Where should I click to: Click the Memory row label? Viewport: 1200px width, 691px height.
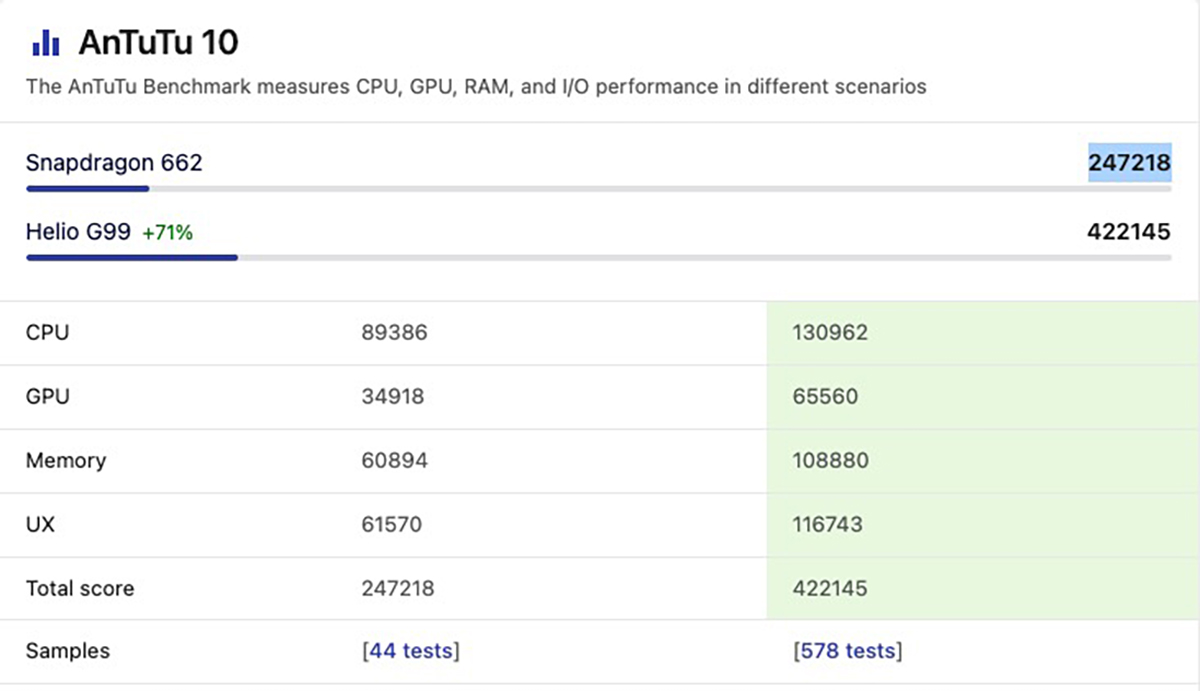66,460
